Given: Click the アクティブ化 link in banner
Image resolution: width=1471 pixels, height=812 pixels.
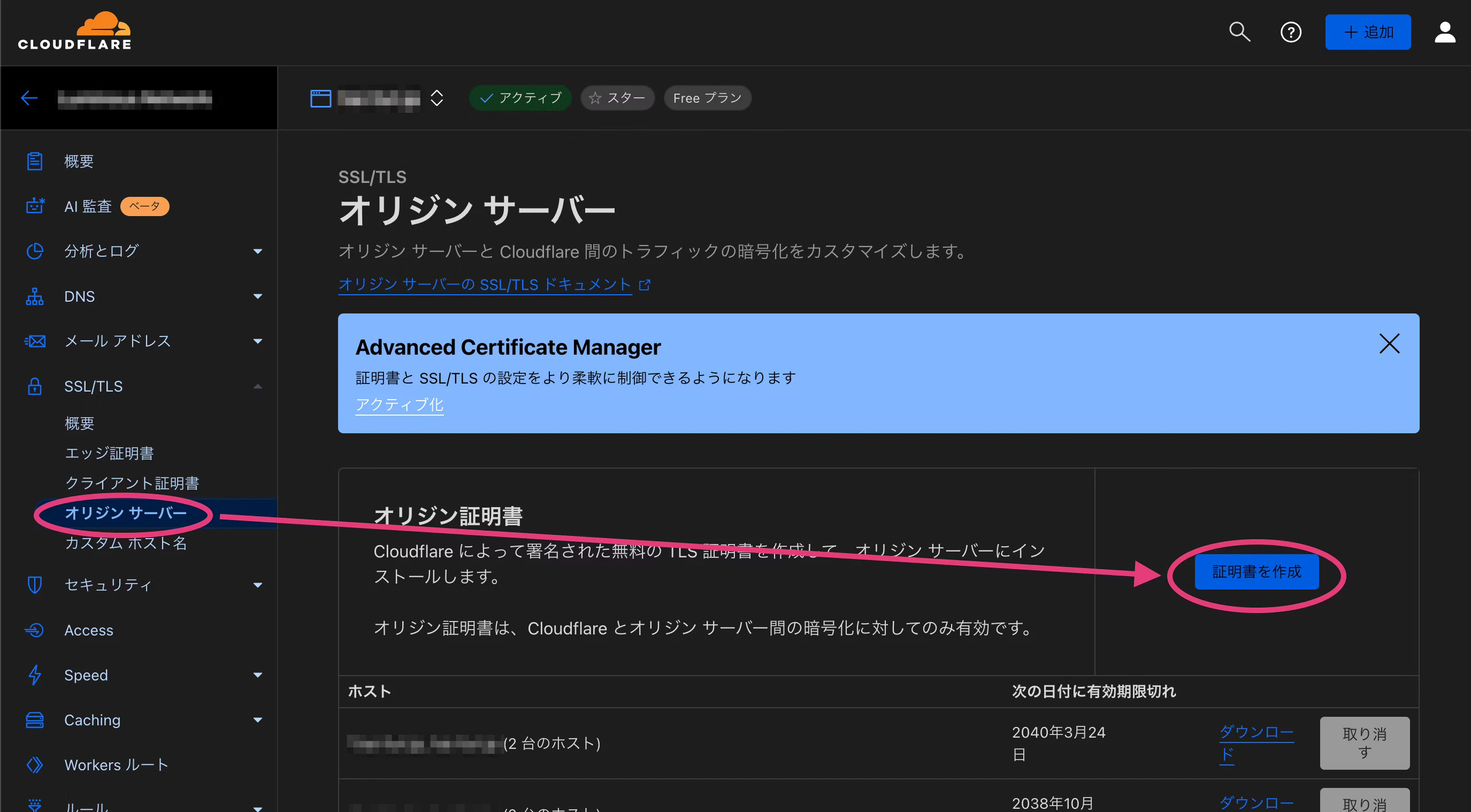Looking at the screenshot, I should [x=399, y=405].
